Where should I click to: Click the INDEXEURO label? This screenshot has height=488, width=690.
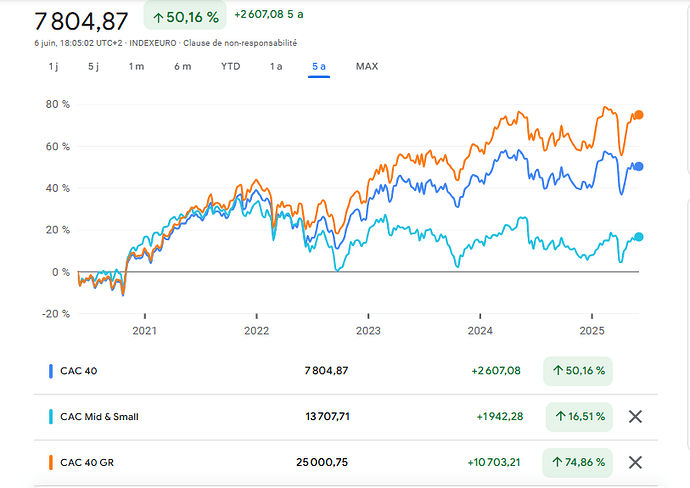tap(153, 43)
